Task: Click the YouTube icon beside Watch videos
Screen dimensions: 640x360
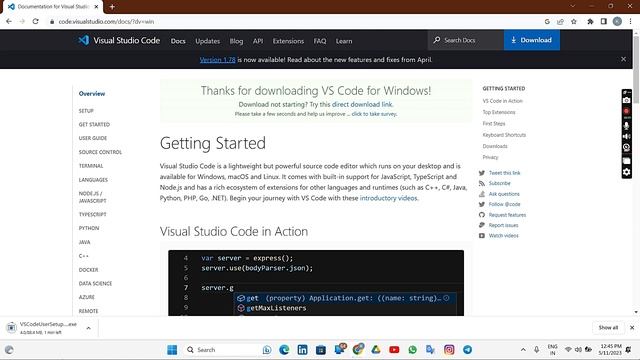Action: (482, 236)
